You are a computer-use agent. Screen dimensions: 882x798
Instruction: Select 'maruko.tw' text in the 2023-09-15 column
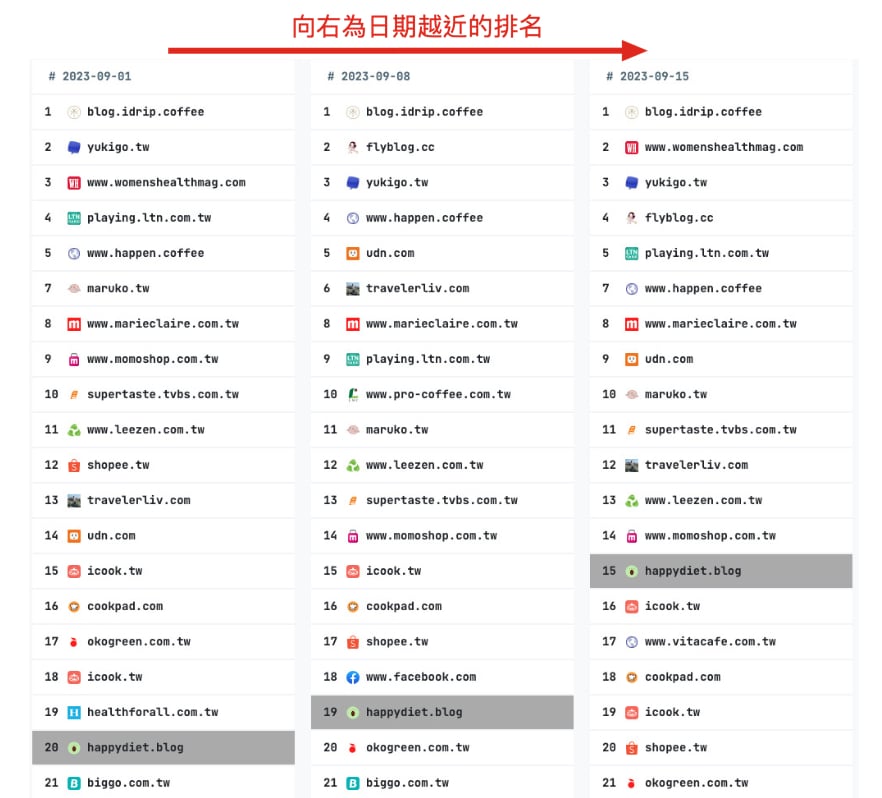click(676, 395)
